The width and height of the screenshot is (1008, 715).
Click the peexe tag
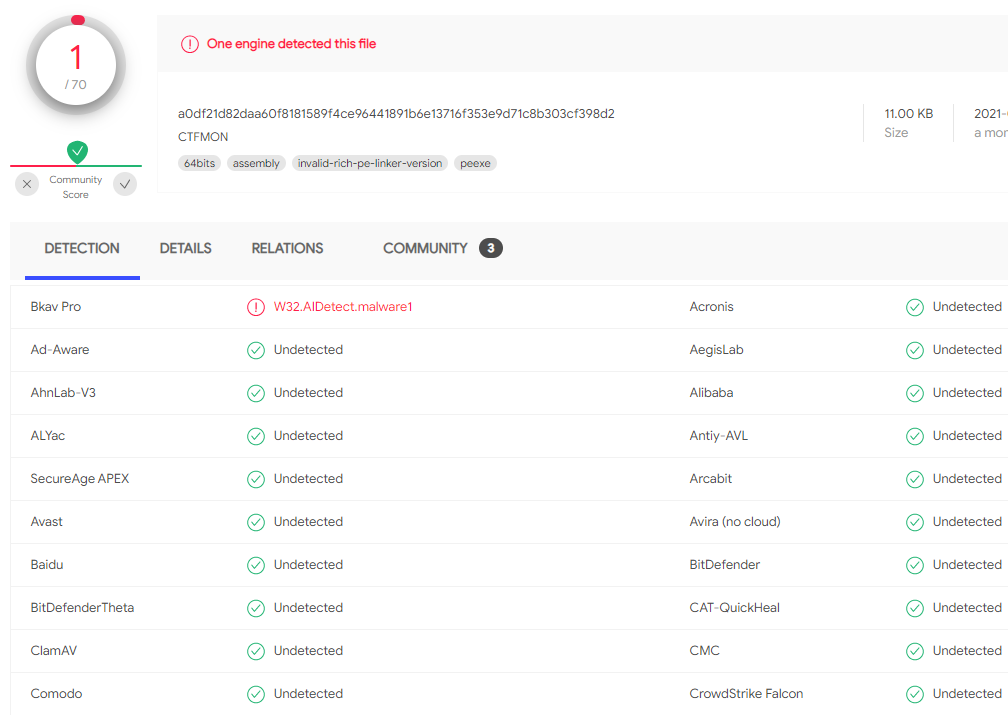coord(475,163)
